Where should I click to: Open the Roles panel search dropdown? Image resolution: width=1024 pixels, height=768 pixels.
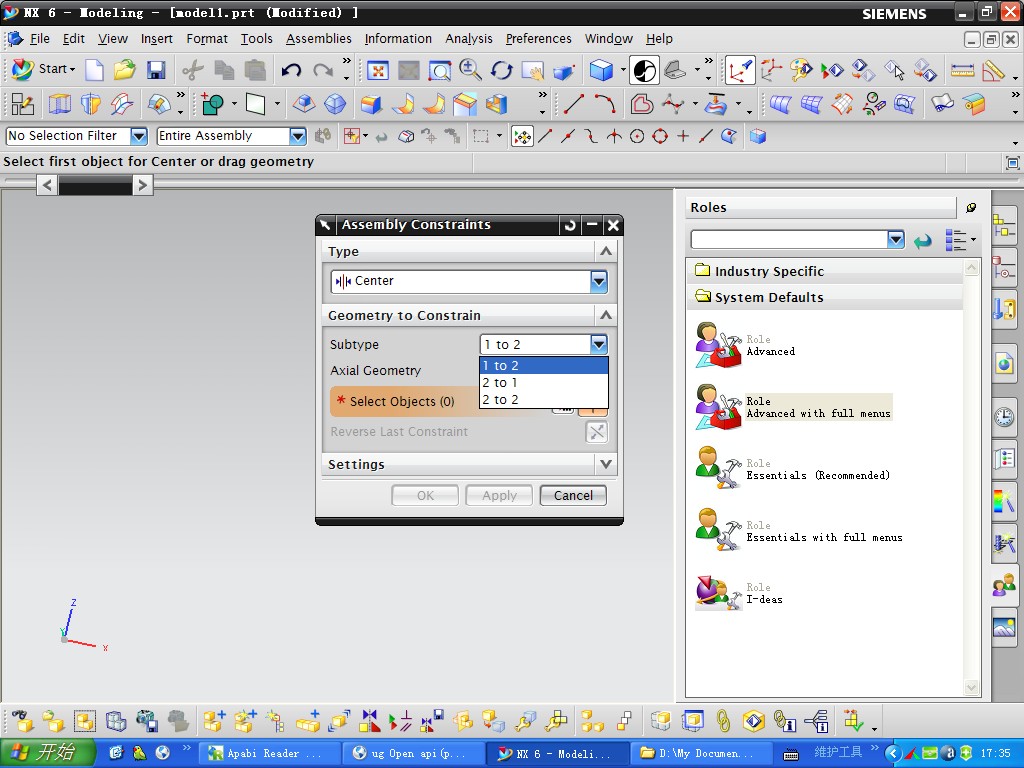895,240
